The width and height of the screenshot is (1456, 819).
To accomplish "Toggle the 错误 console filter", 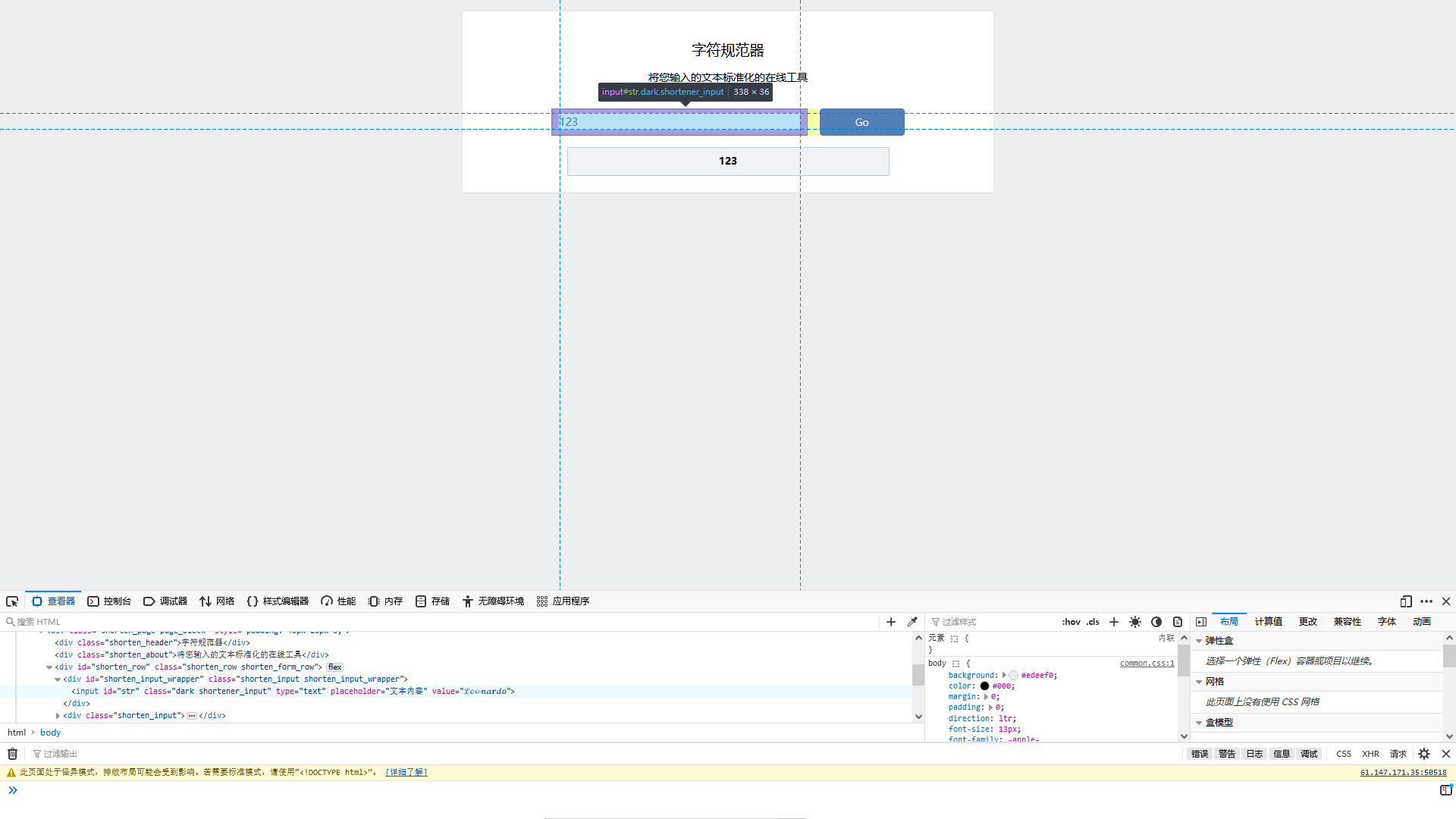I will 1200,754.
